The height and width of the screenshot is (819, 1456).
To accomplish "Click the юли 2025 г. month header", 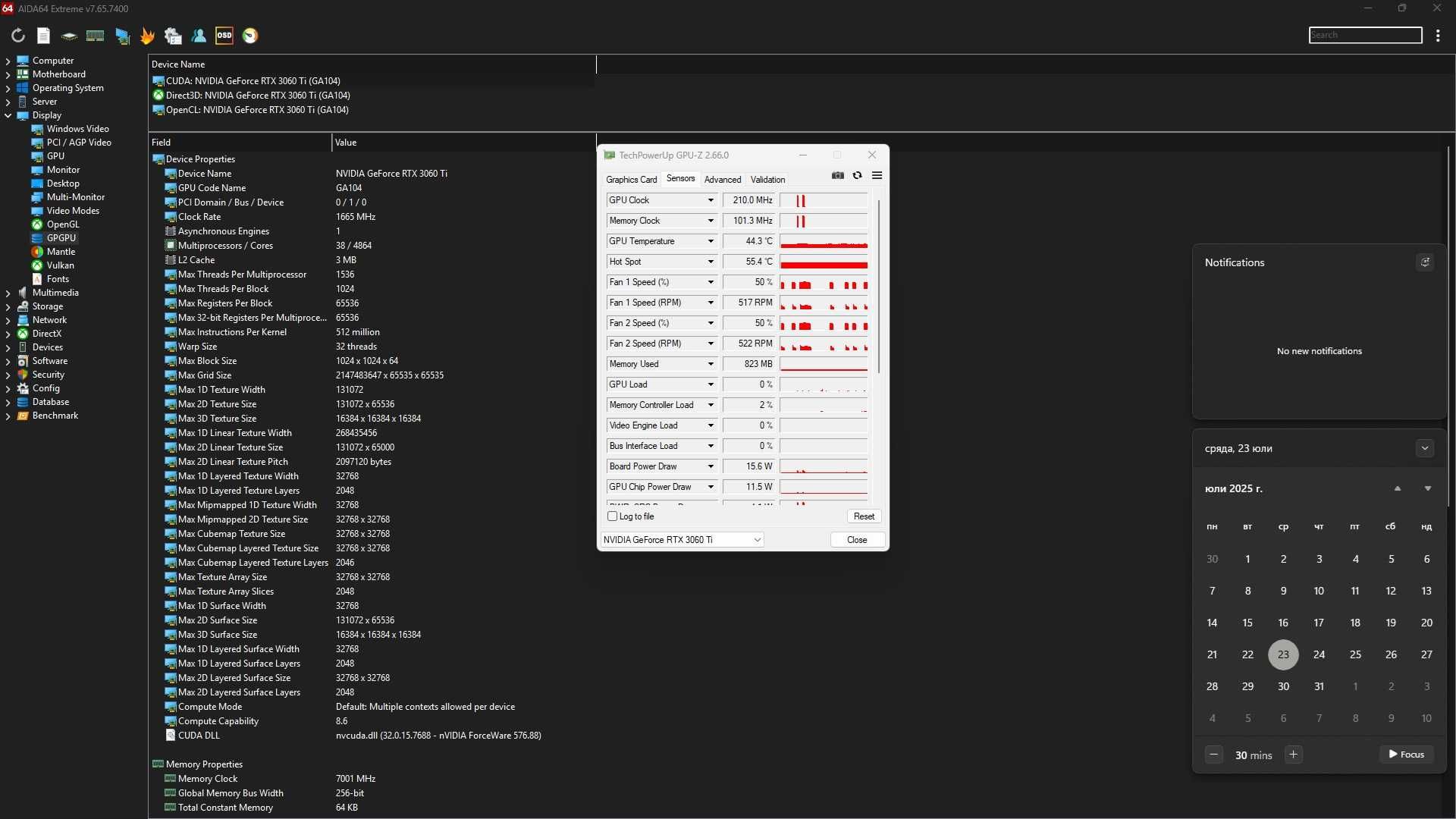I will 1233,489.
